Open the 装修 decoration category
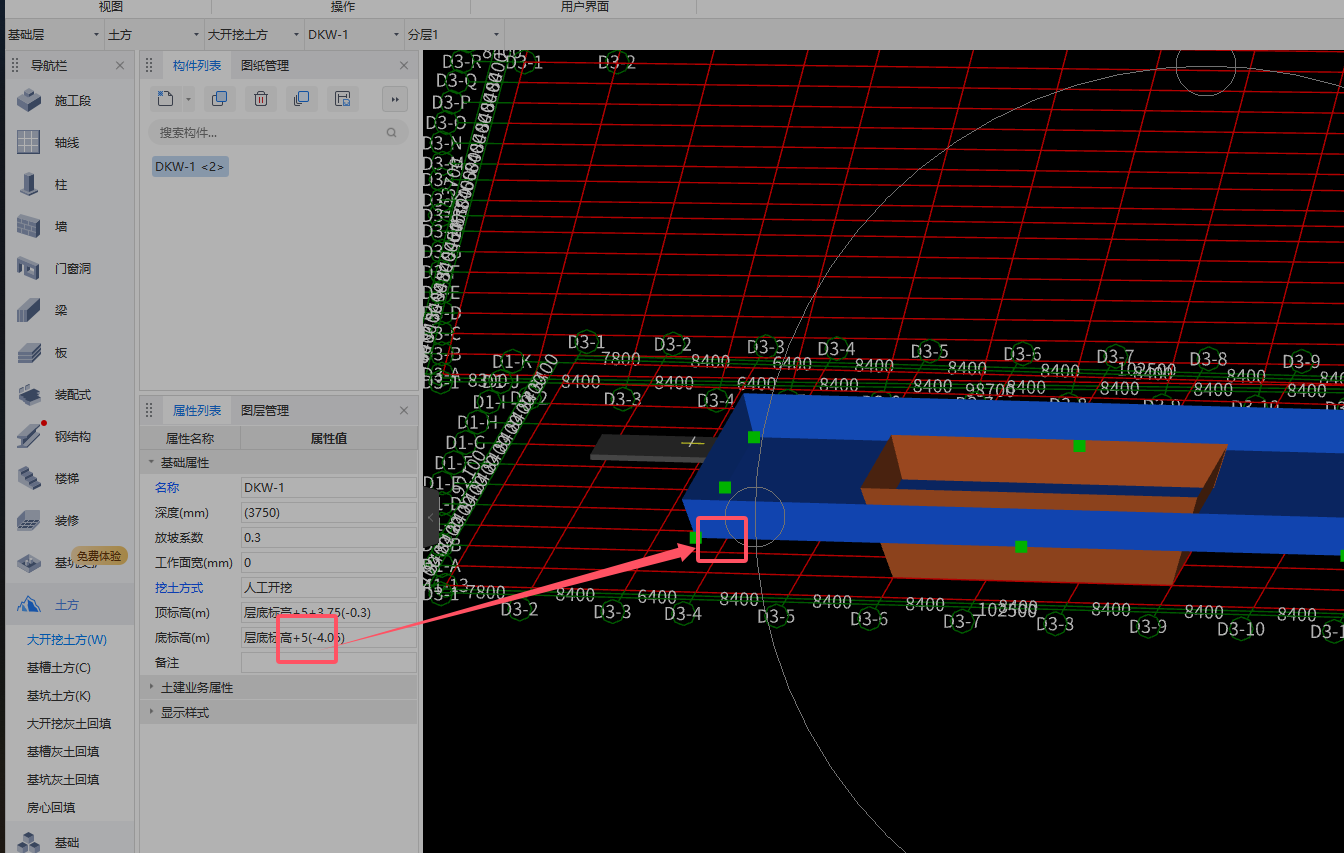Viewport: 1344px width, 853px height. pos(29,520)
